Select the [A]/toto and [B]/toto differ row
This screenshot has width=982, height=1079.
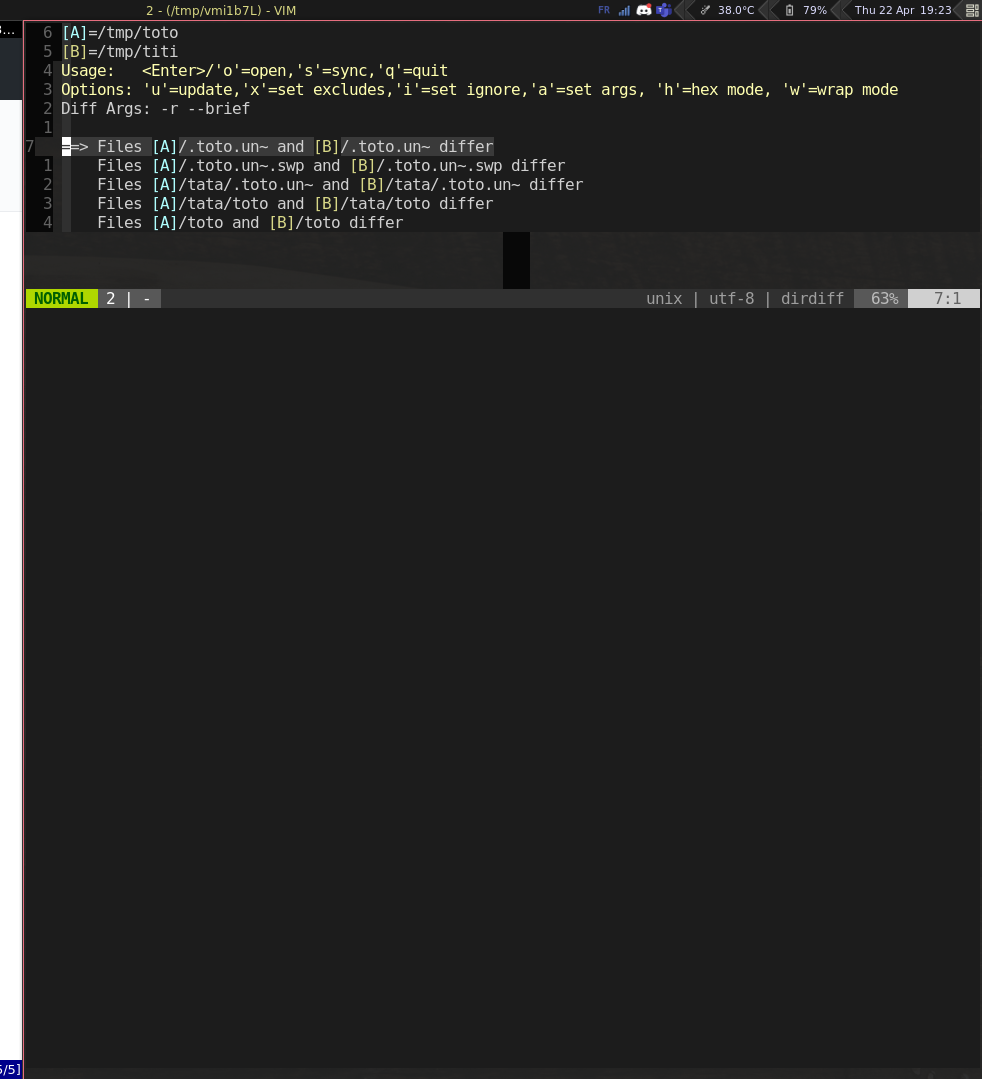coord(250,223)
